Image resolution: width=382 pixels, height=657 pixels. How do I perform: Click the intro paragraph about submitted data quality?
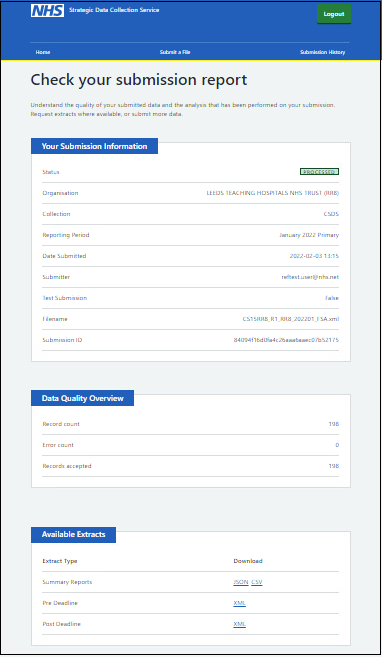click(183, 109)
